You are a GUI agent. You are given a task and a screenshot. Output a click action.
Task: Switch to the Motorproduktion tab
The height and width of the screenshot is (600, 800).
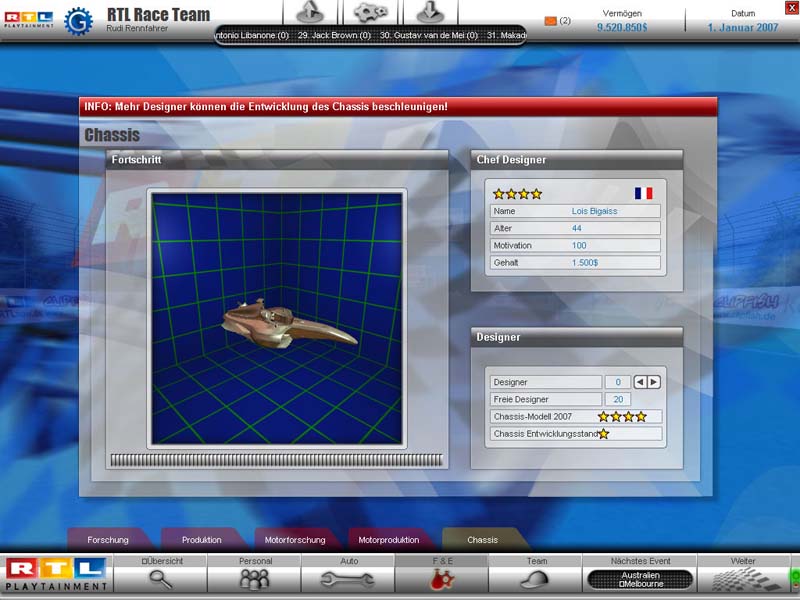pyautogui.click(x=389, y=540)
